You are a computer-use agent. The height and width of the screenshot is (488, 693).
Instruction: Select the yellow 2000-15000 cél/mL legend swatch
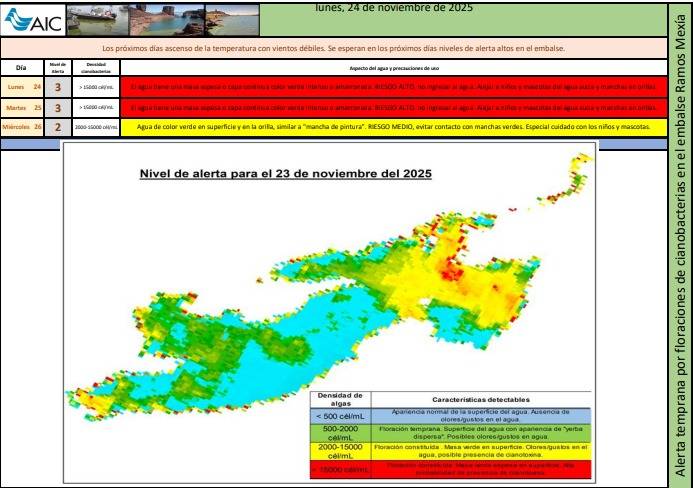(339, 451)
